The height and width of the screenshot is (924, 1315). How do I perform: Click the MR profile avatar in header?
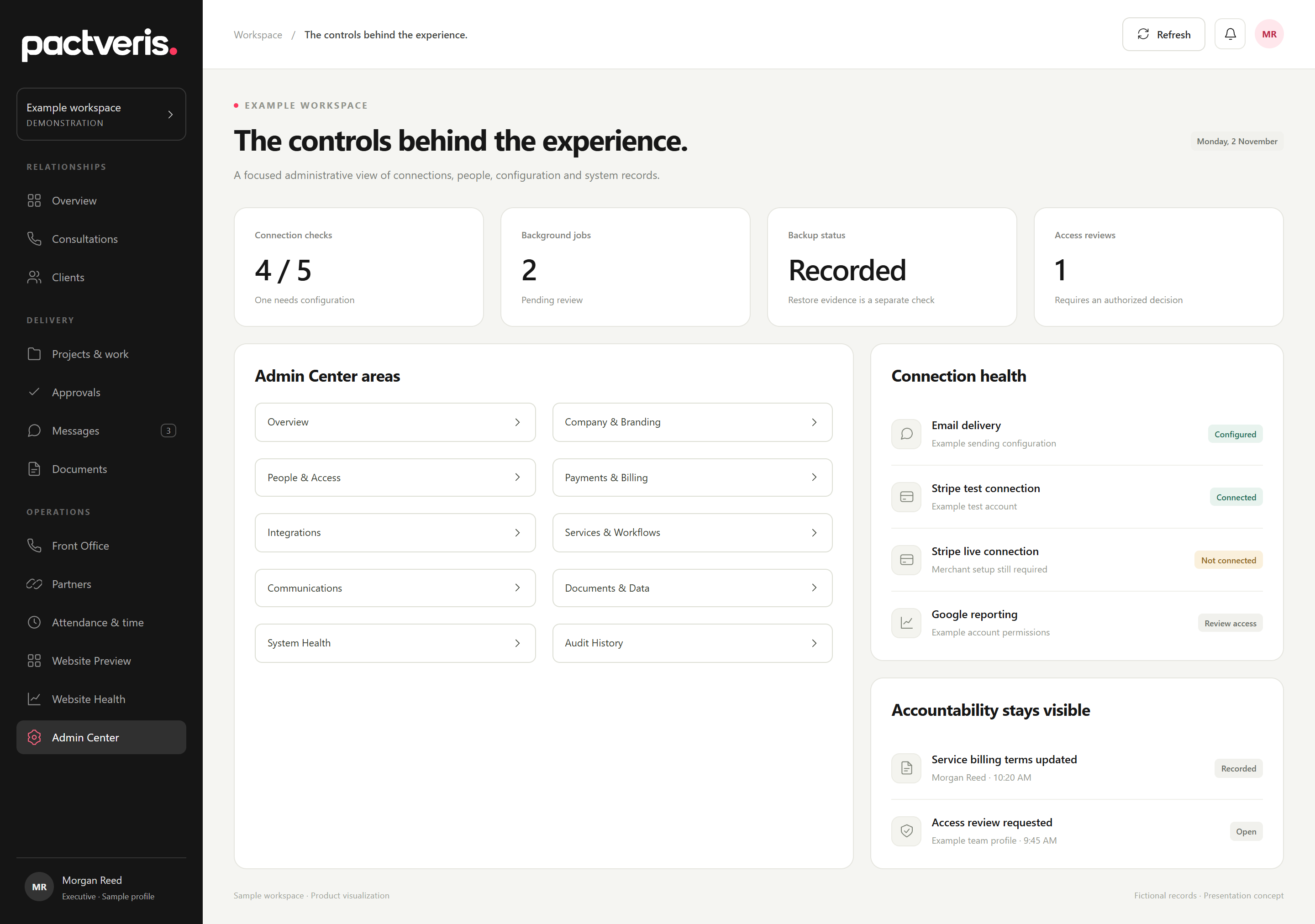click(x=1268, y=34)
